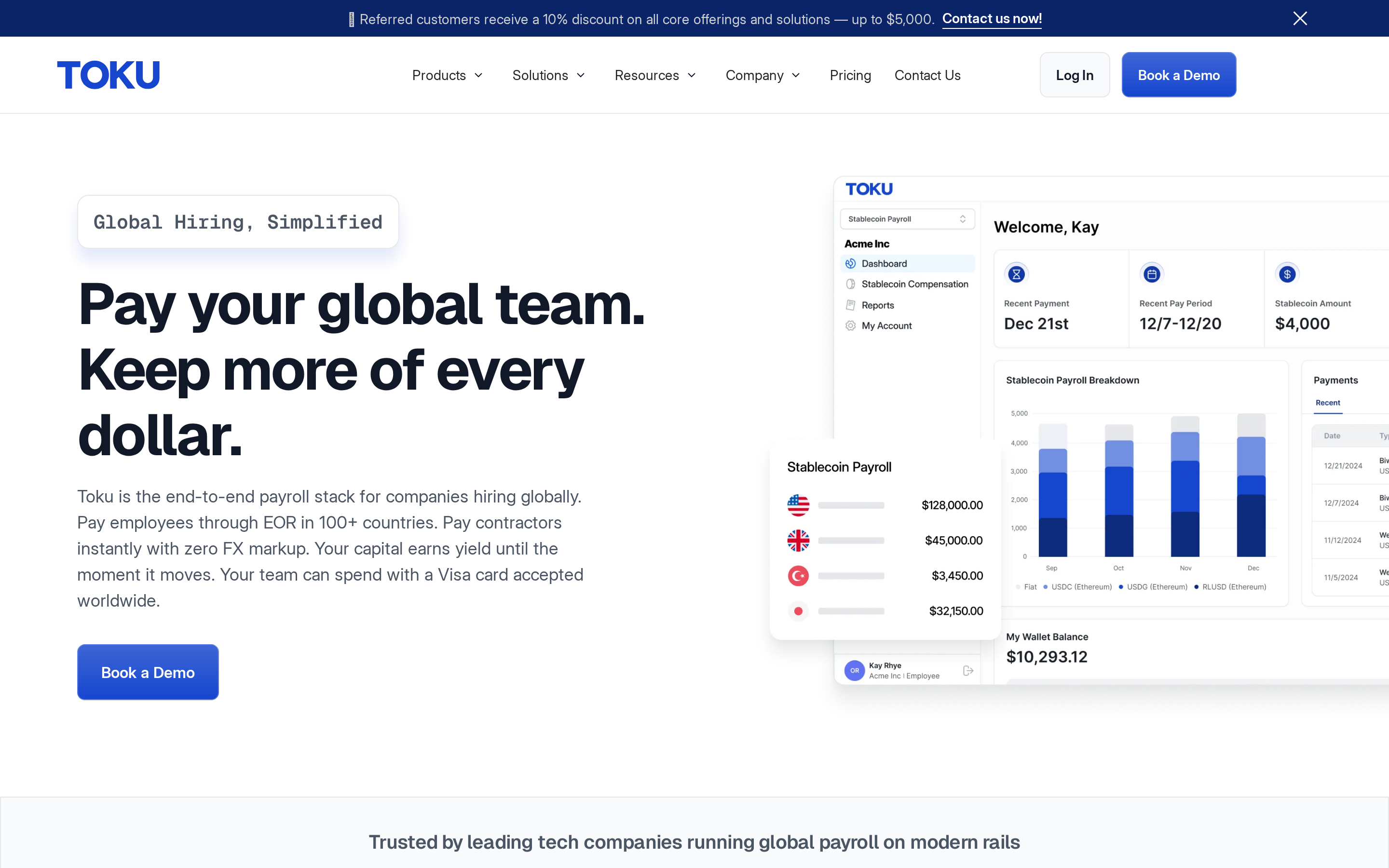Click the Fiat legend entry

[1026, 587]
